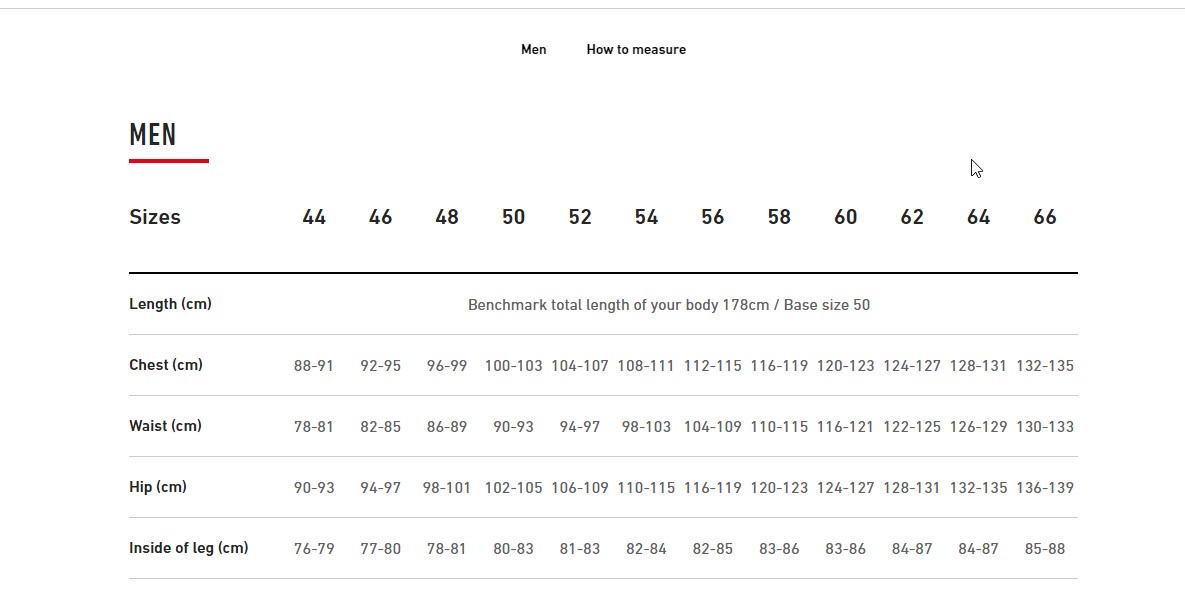This screenshot has width=1185, height=606.
Task: Select size 50 column header
Action: 513,217
